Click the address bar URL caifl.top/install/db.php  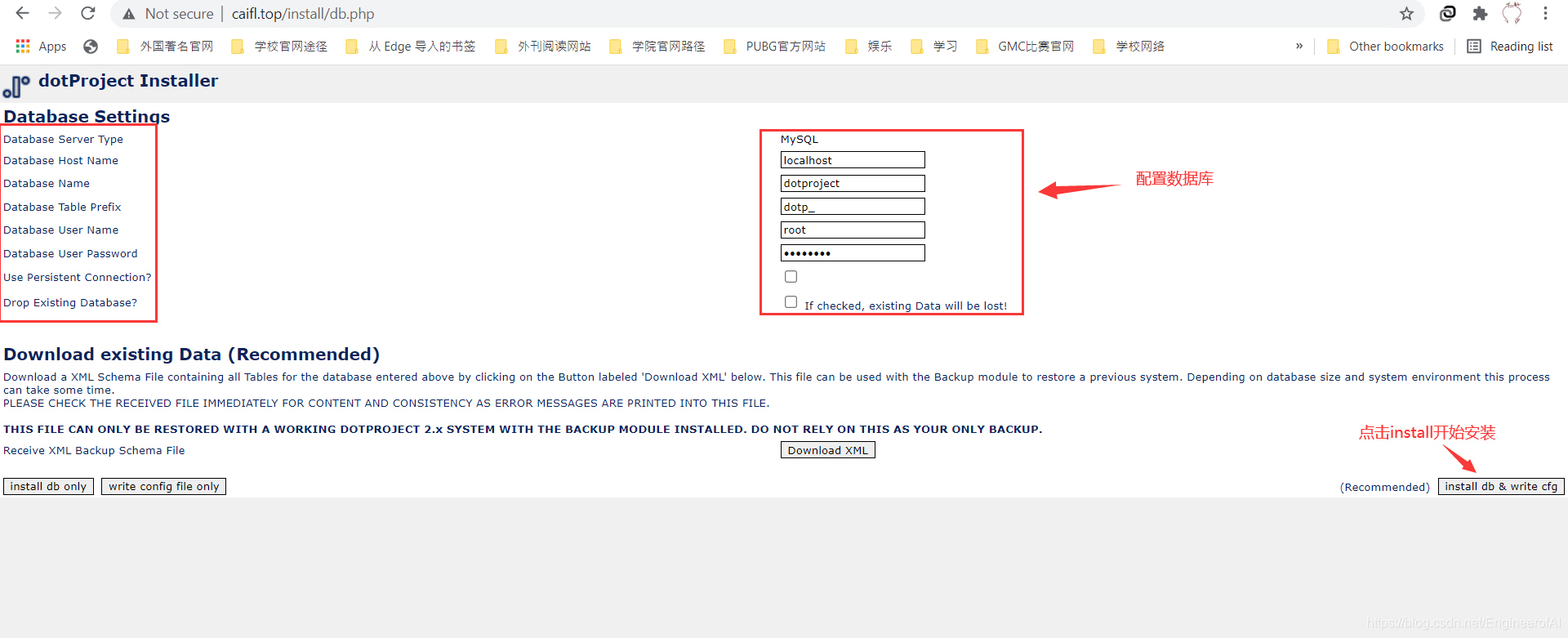303,14
